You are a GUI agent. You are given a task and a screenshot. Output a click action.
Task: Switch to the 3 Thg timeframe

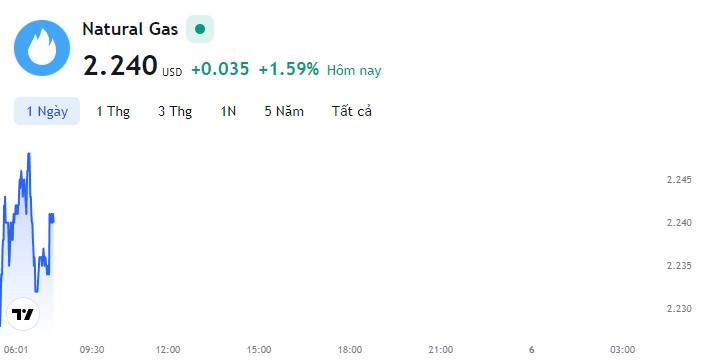tap(175, 111)
